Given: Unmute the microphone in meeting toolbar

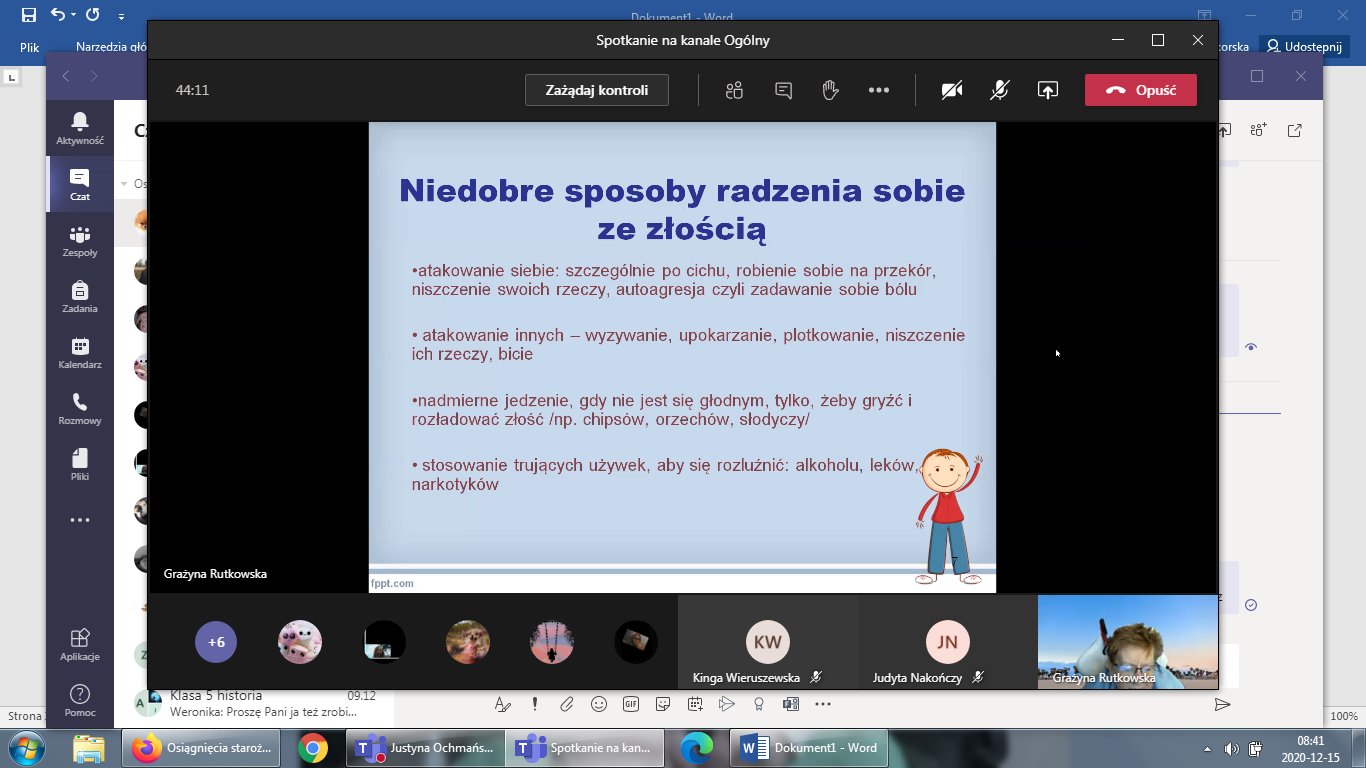Looking at the screenshot, I should tap(999, 91).
